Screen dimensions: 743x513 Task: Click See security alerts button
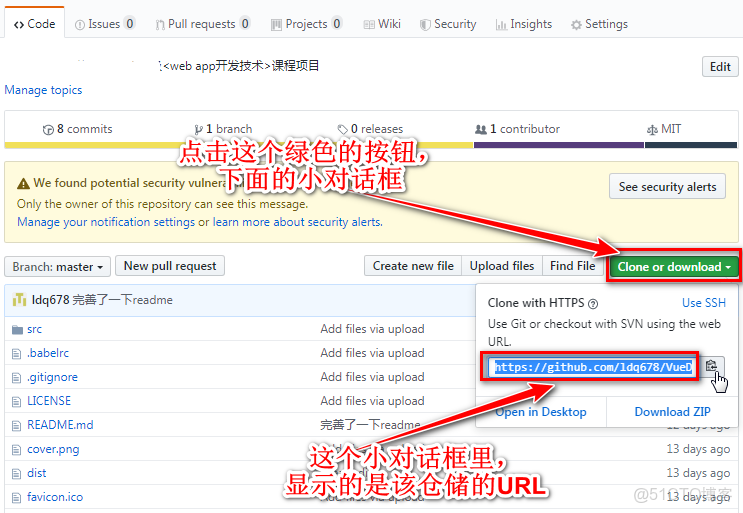667,187
